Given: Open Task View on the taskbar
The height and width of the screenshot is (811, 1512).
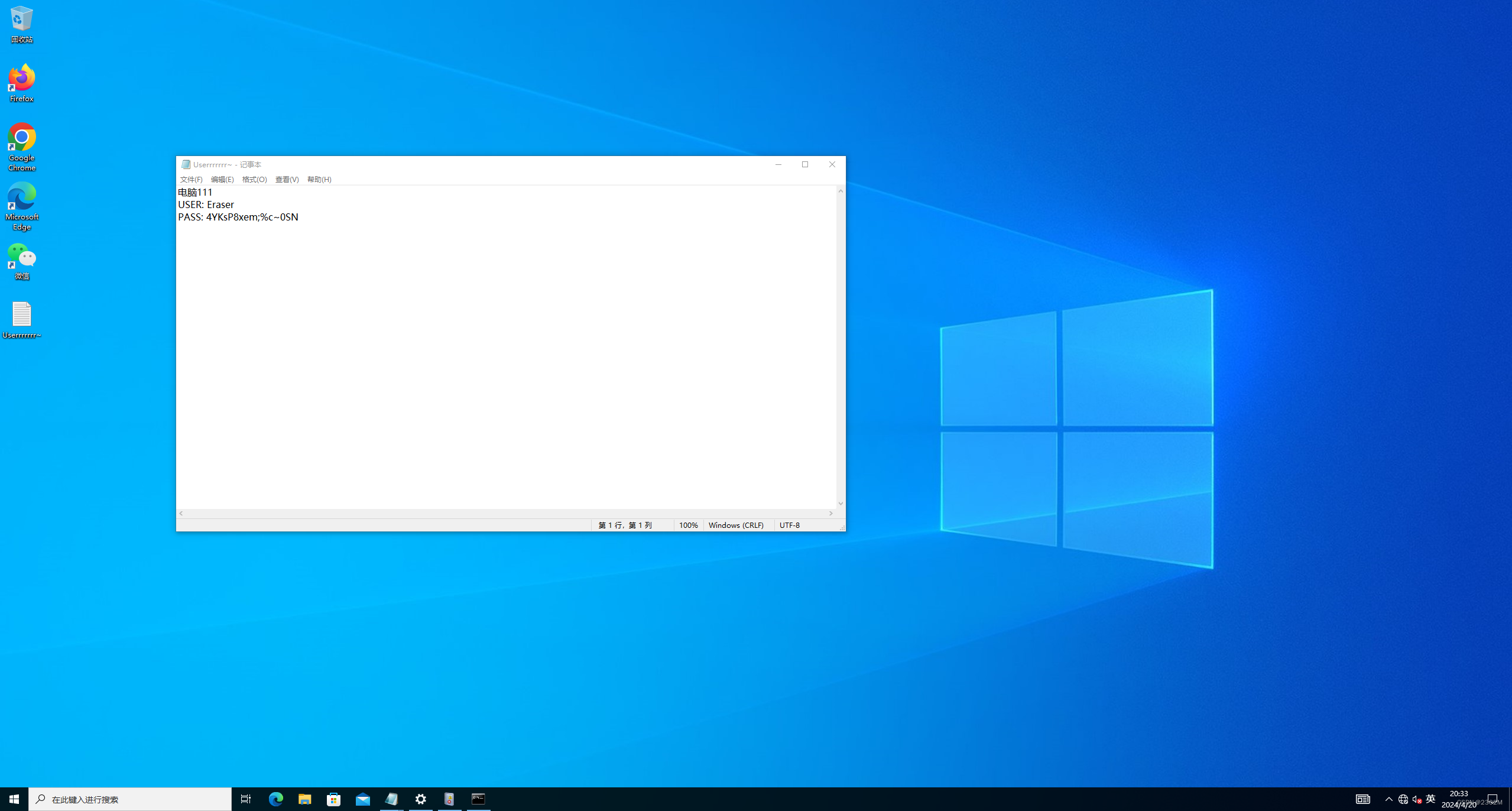Looking at the screenshot, I should (x=245, y=799).
